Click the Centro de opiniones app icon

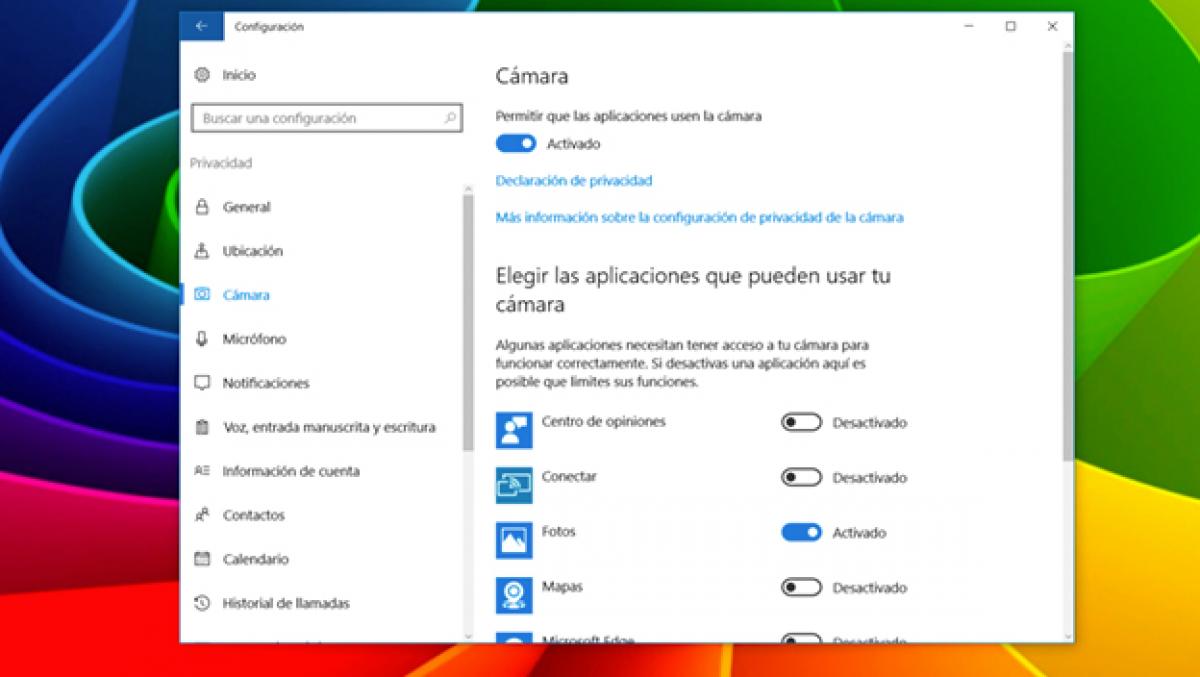coord(514,430)
